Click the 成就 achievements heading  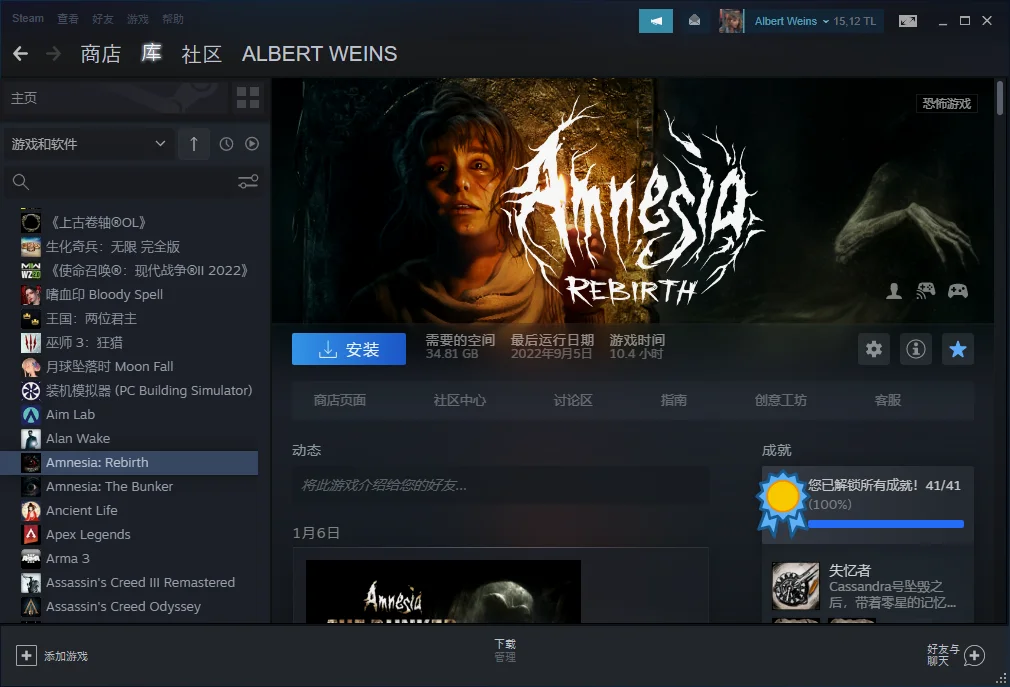[776, 450]
